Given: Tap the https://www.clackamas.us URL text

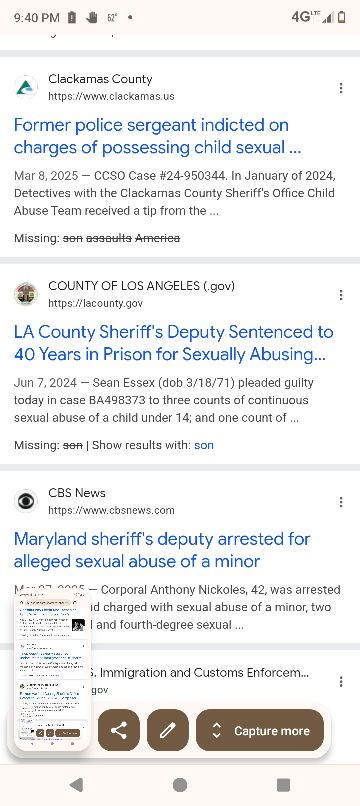Looking at the screenshot, I should point(111,96).
